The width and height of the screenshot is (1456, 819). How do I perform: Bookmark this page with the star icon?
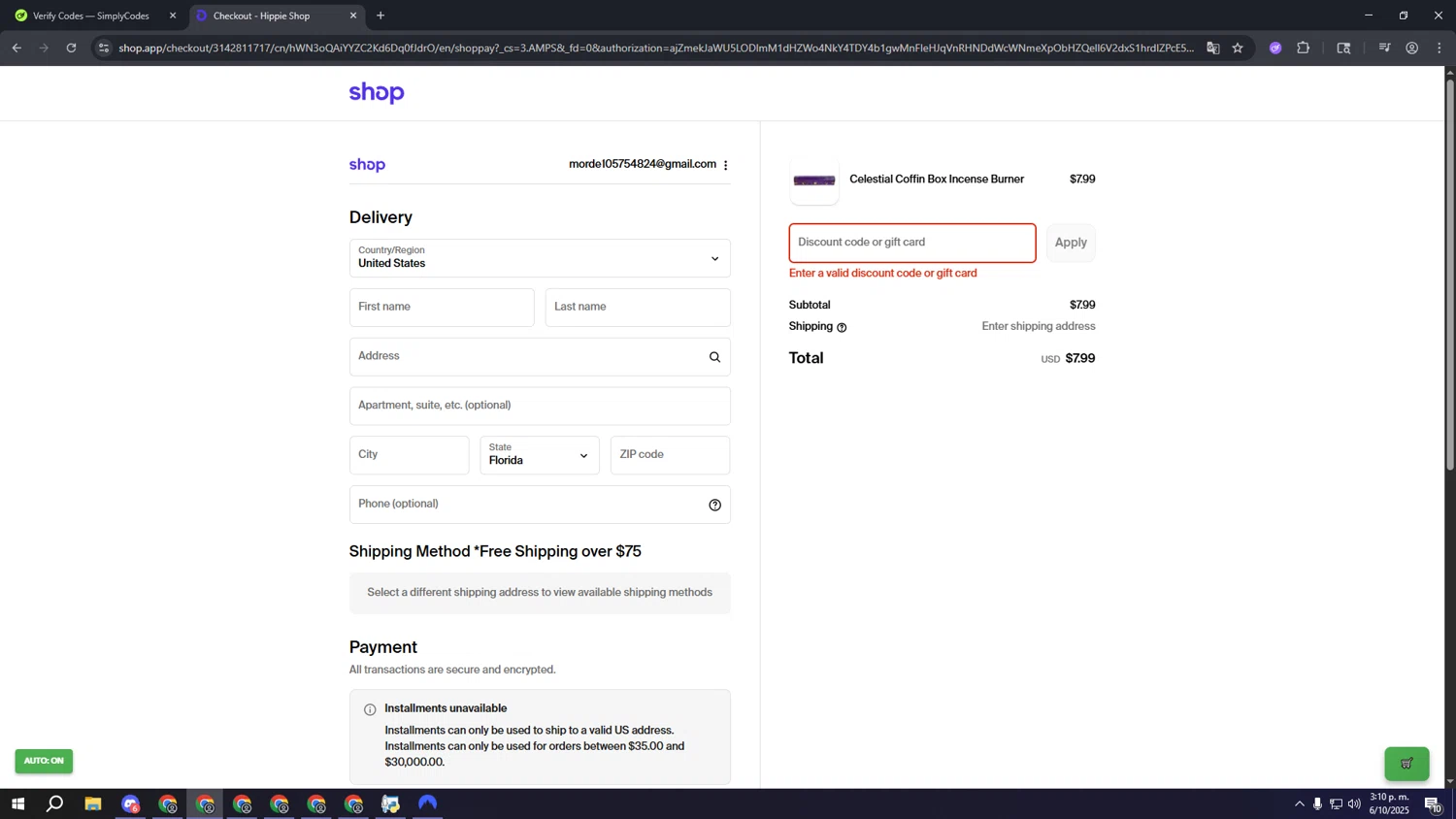tap(1238, 48)
